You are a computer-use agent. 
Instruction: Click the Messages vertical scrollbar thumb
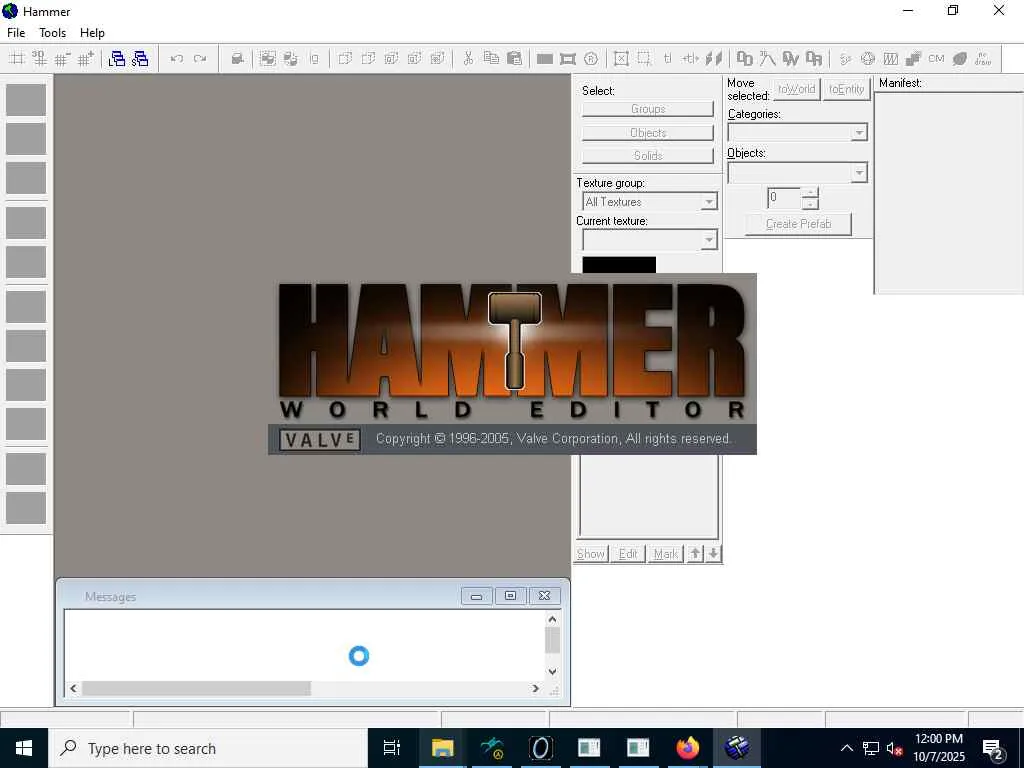(552, 640)
